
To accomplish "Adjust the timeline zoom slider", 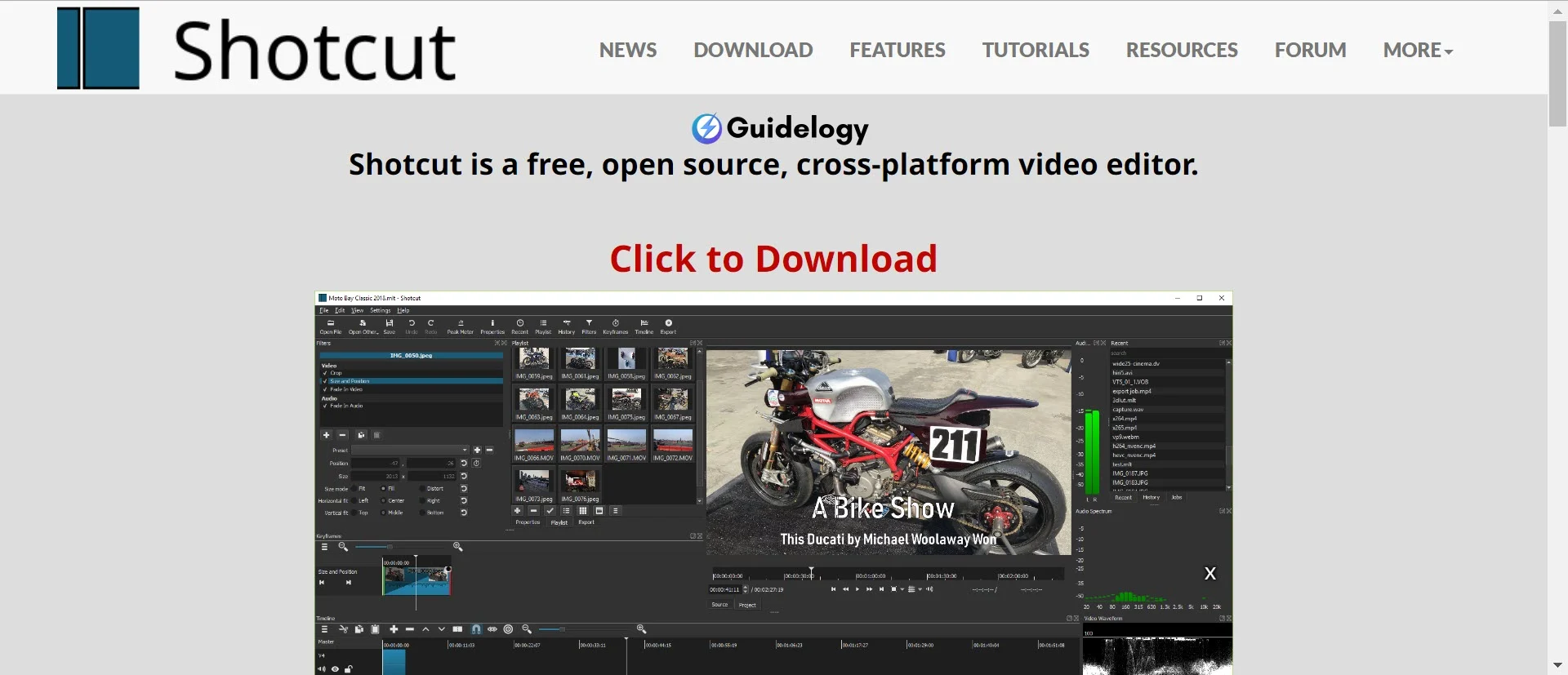I will (x=584, y=629).
